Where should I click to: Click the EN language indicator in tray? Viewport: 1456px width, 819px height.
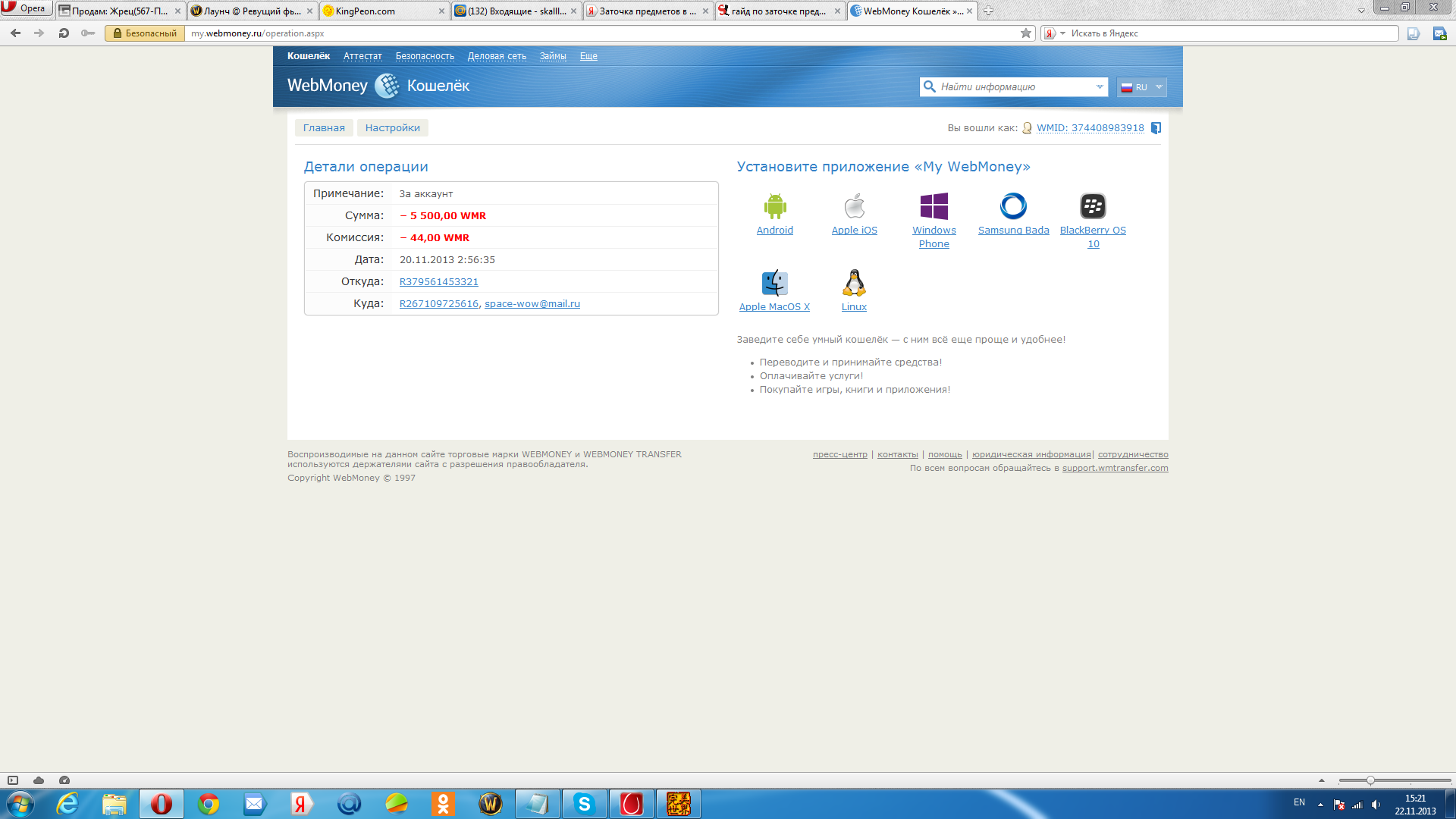(1299, 802)
